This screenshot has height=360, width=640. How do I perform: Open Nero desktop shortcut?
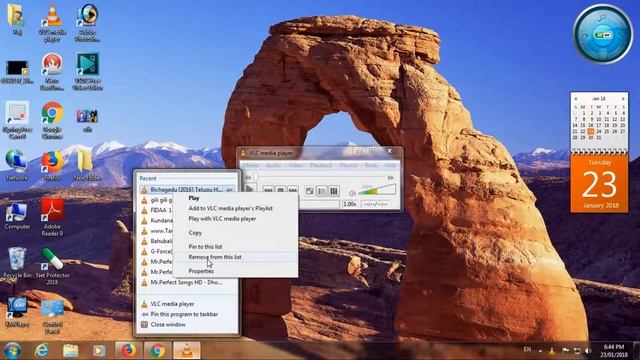click(52, 72)
